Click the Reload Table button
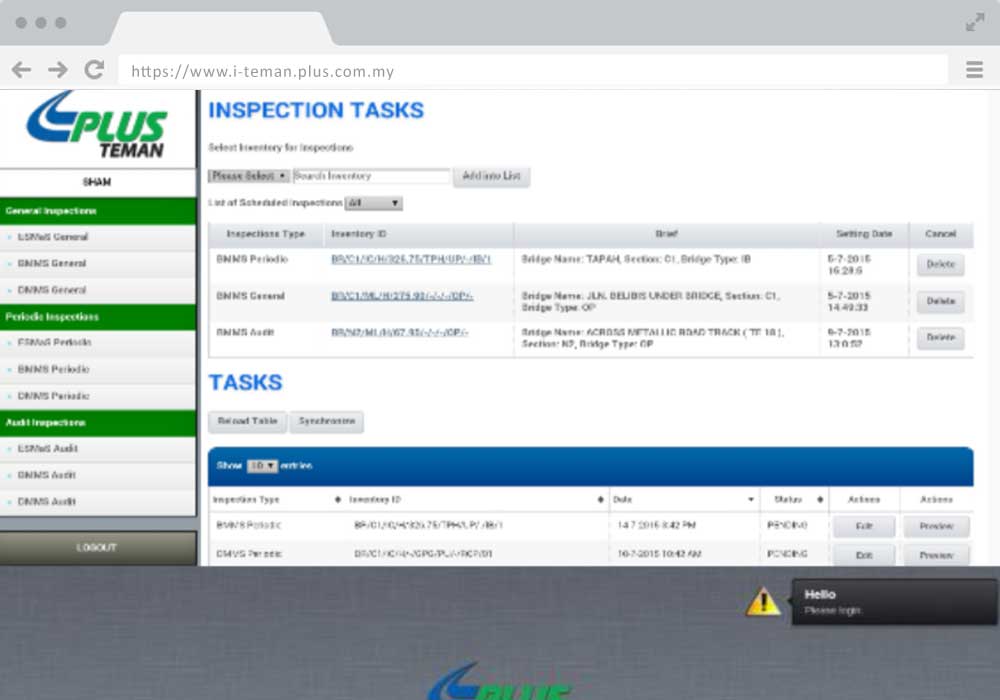The width and height of the screenshot is (1000, 700). [247, 422]
